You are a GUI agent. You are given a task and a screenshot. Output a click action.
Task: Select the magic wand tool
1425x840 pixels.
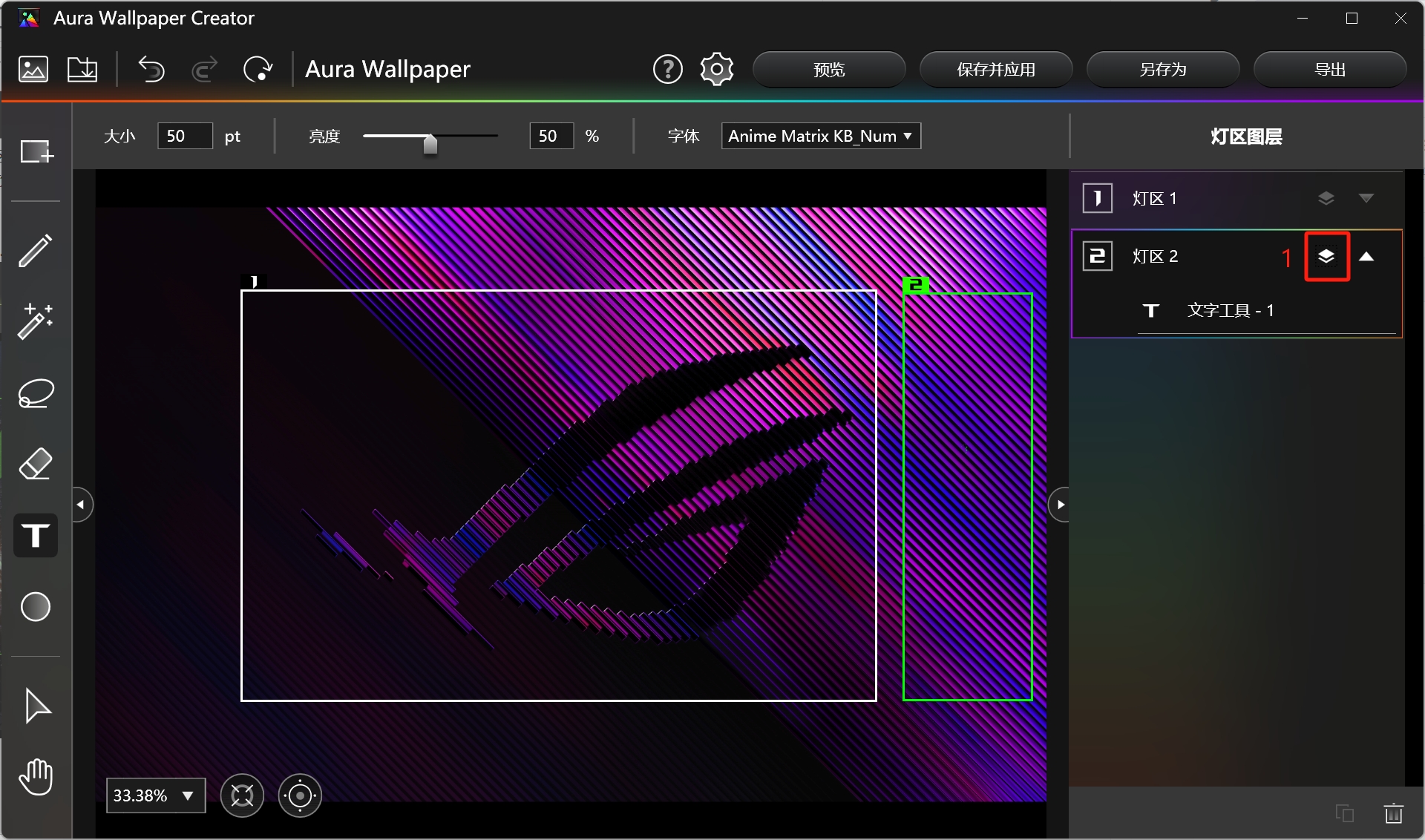[x=36, y=321]
